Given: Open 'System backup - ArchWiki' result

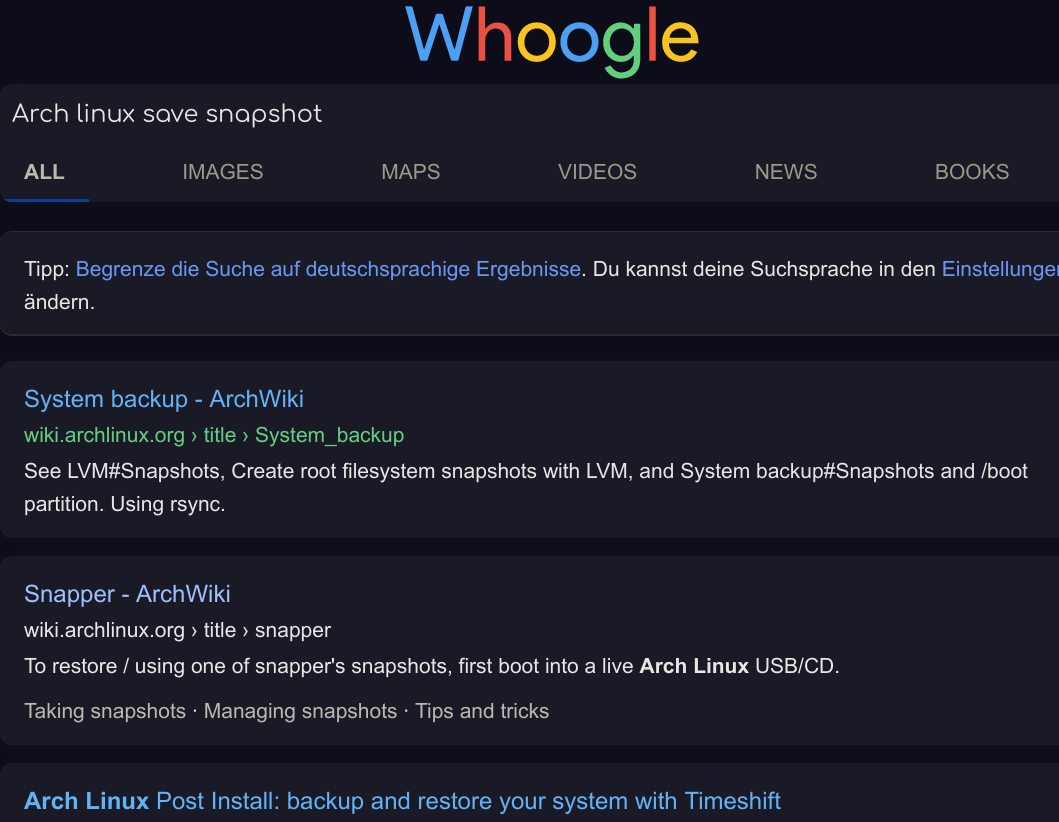Looking at the screenshot, I should click(164, 399).
